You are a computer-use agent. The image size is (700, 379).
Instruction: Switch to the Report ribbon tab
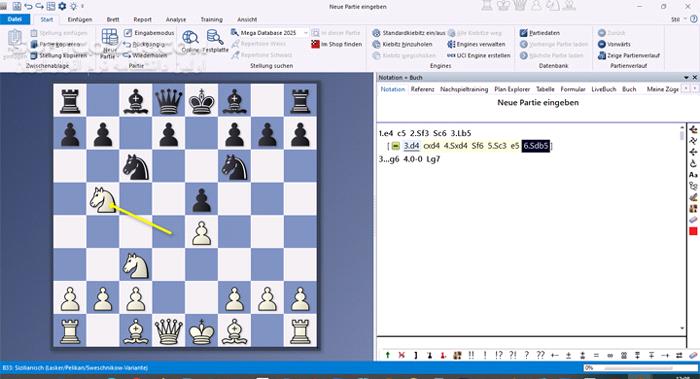142,19
